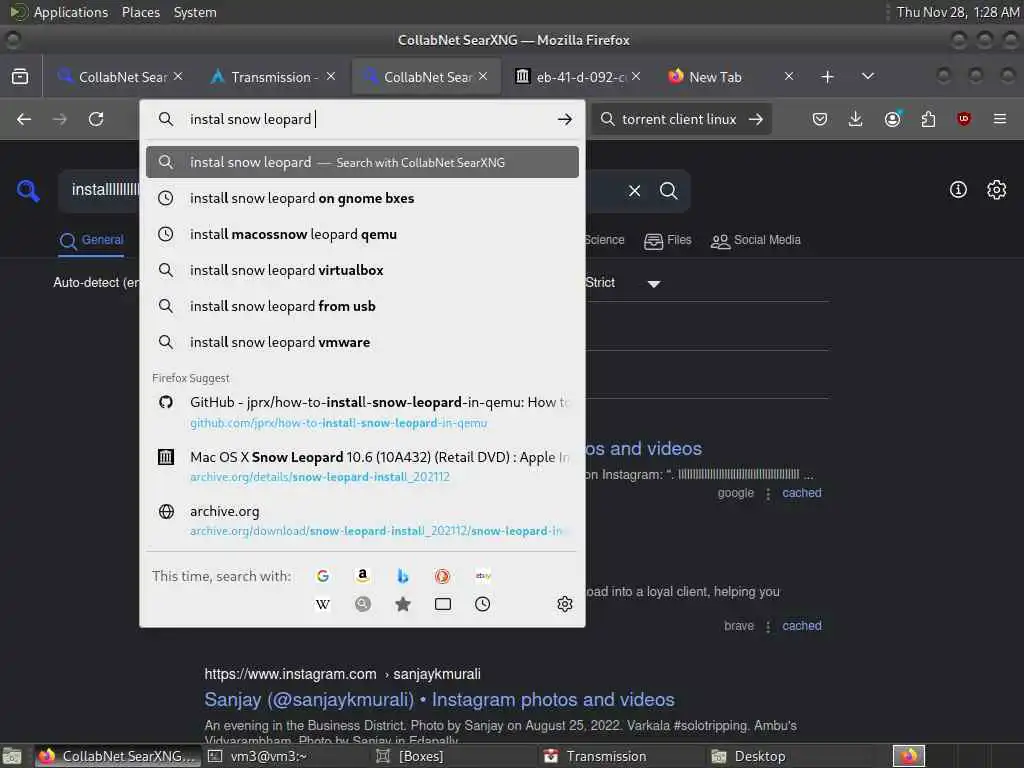Open the Firefox hamburger menu
1024x768 pixels.
(1000, 119)
